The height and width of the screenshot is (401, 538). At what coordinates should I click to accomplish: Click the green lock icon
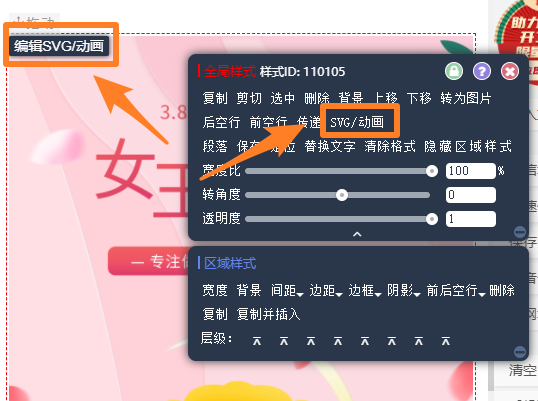point(454,71)
